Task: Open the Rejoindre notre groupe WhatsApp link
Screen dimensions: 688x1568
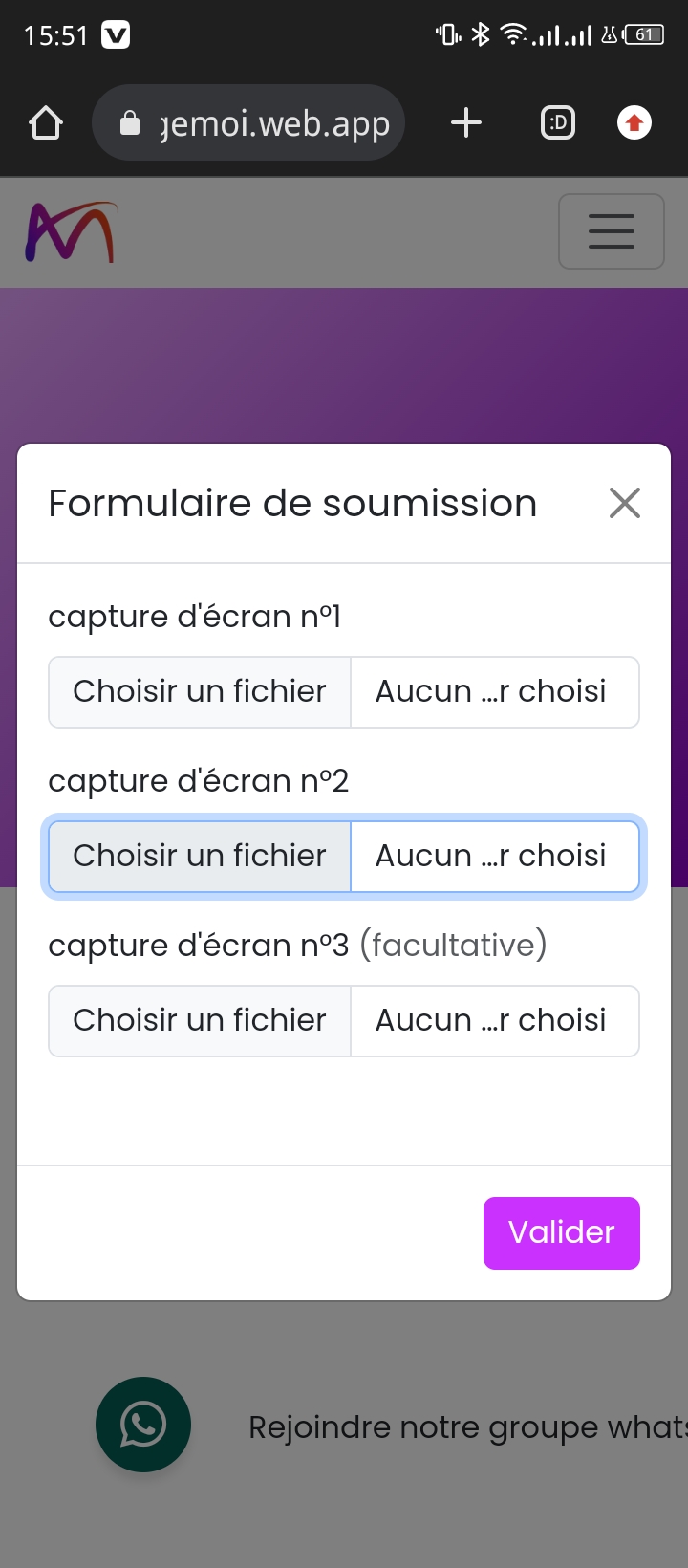Action: coord(466,1427)
